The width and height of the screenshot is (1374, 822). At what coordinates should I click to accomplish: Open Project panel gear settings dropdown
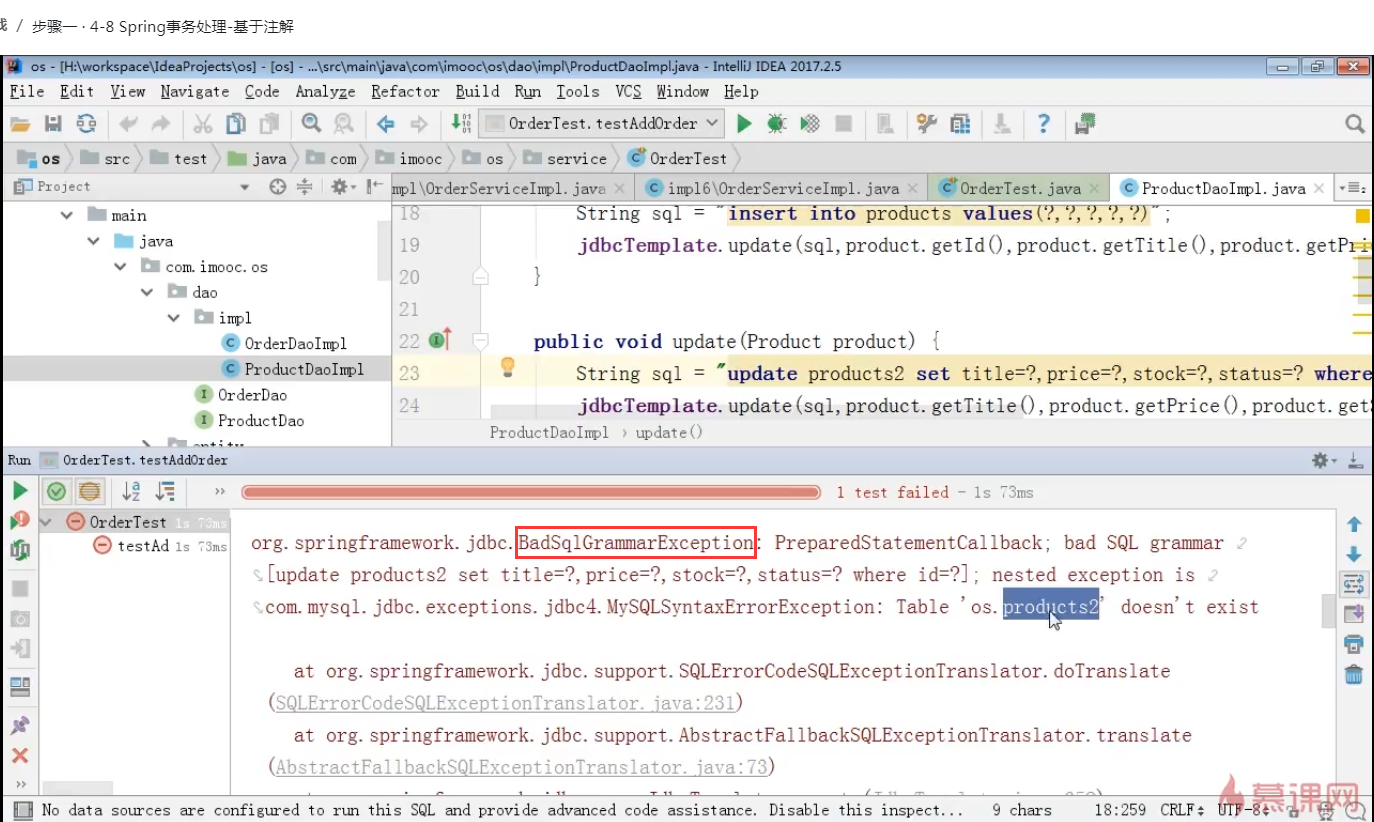pos(342,187)
